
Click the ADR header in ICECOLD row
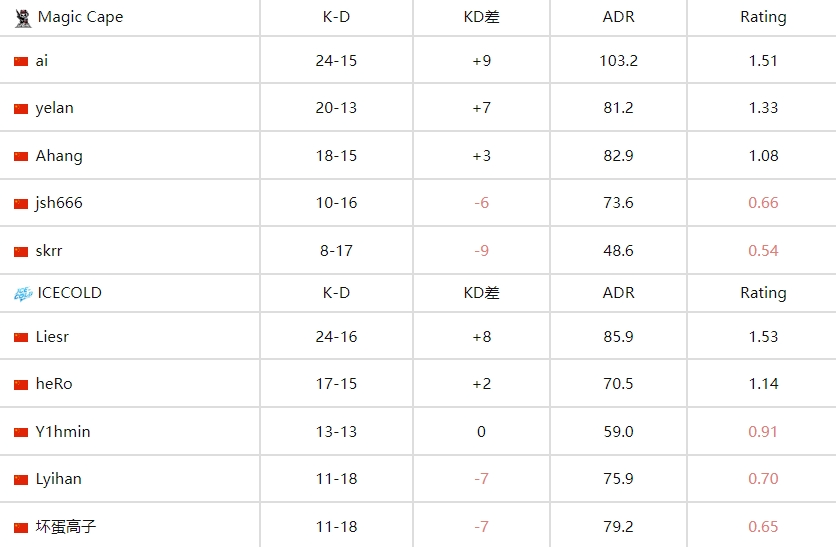[619, 293]
